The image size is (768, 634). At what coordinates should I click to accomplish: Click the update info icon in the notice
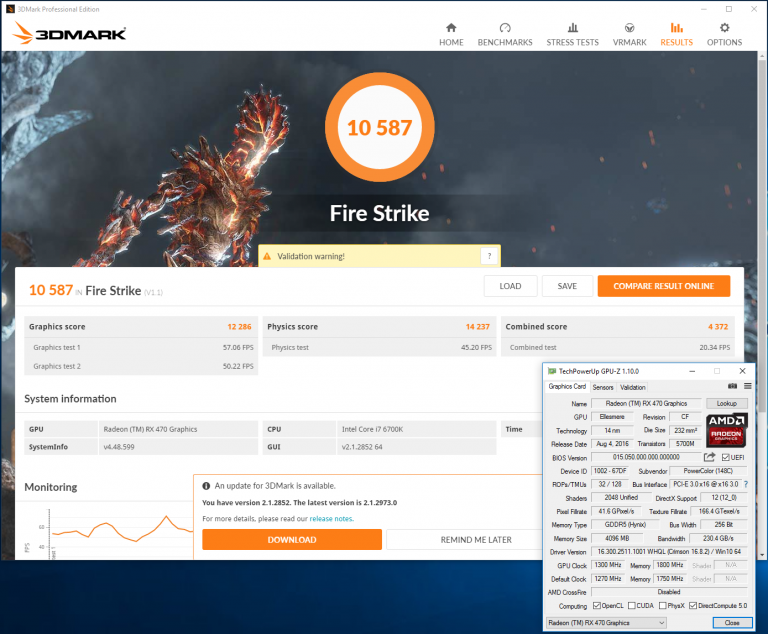click(x=206, y=486)
